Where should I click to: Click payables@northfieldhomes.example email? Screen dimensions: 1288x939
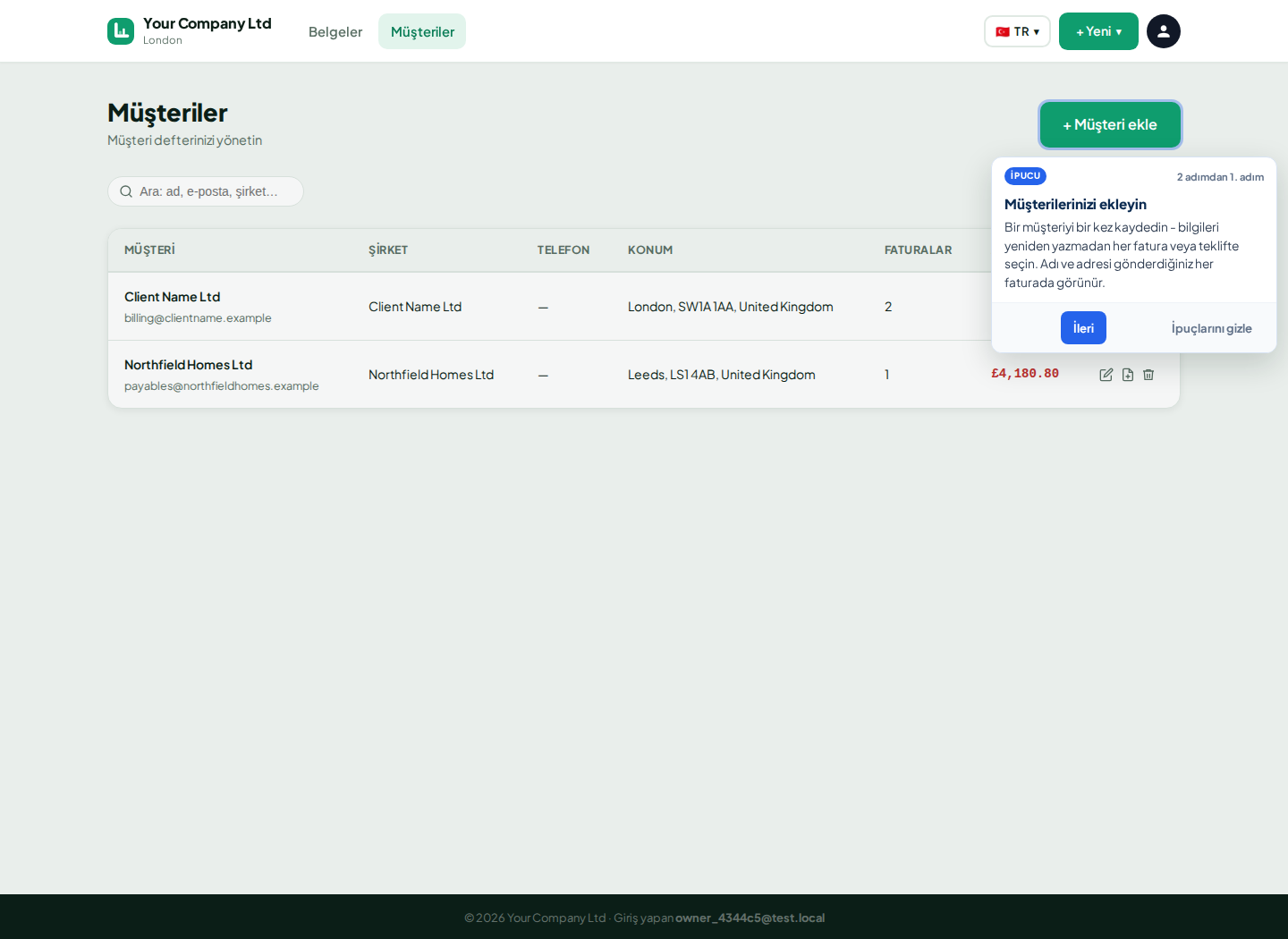coord(222,386)
